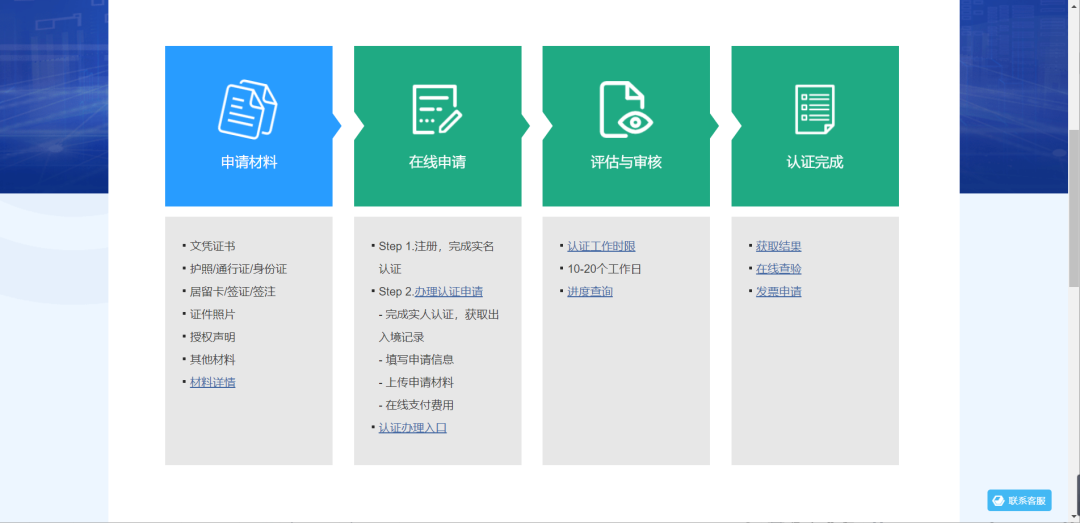Viewport: 1080px width, 523px height.
Task: Click the file-eye icon above 评估与审核
Action: click(x=625, y=110)
